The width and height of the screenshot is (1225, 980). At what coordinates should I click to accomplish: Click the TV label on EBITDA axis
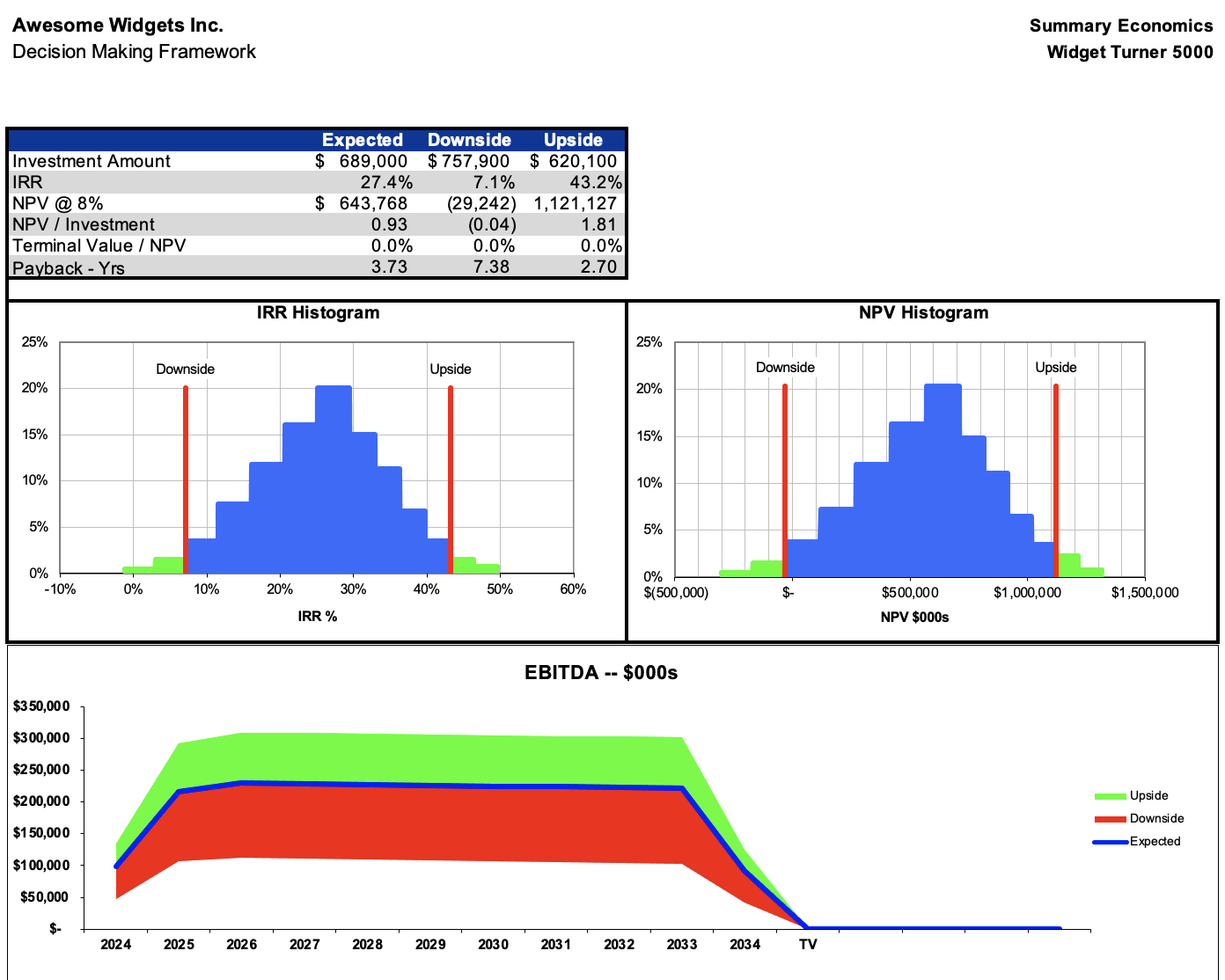[808, 945]
